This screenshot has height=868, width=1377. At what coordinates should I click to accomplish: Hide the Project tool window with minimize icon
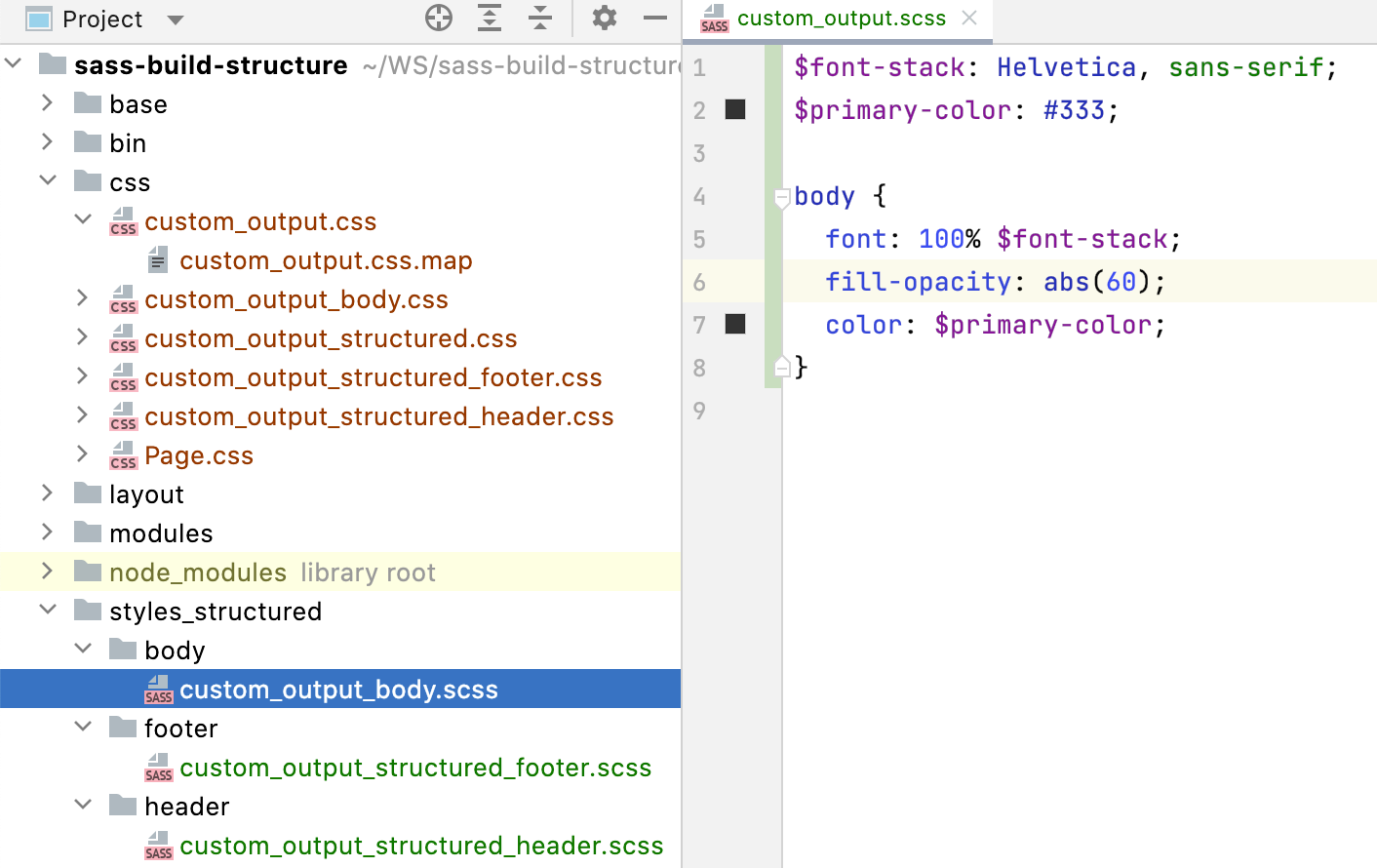tap(654, 18)
